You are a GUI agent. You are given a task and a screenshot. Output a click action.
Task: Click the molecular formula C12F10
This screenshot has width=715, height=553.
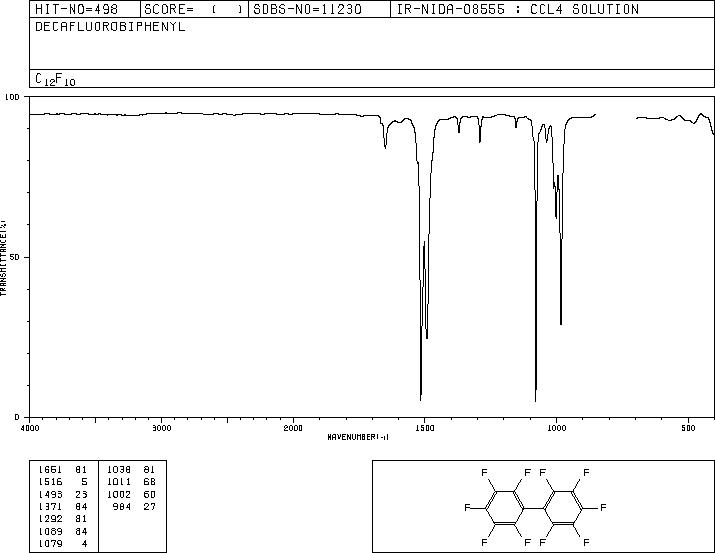tap(55, 79)
